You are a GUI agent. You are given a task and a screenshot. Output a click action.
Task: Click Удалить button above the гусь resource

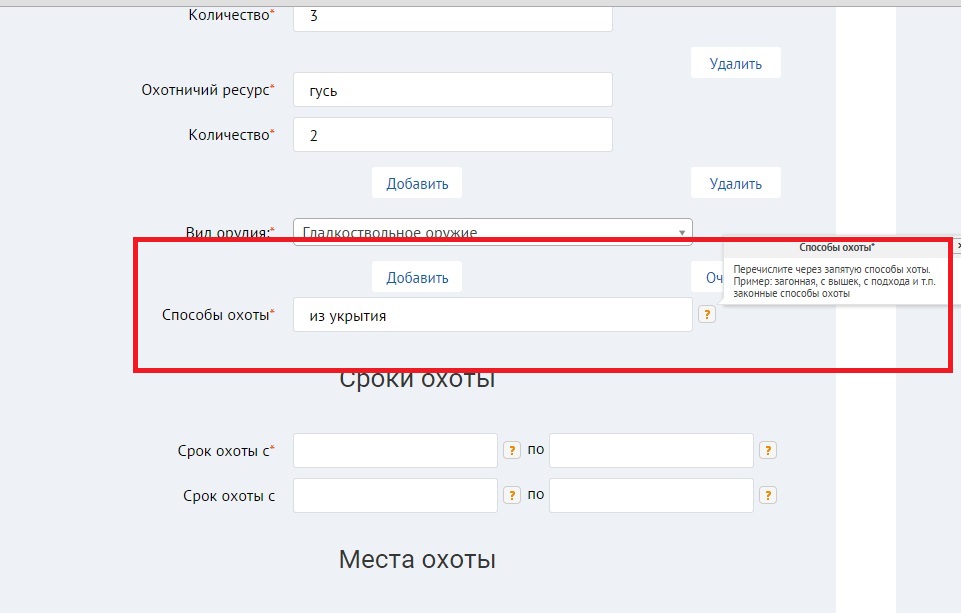(x=735, y=63)
